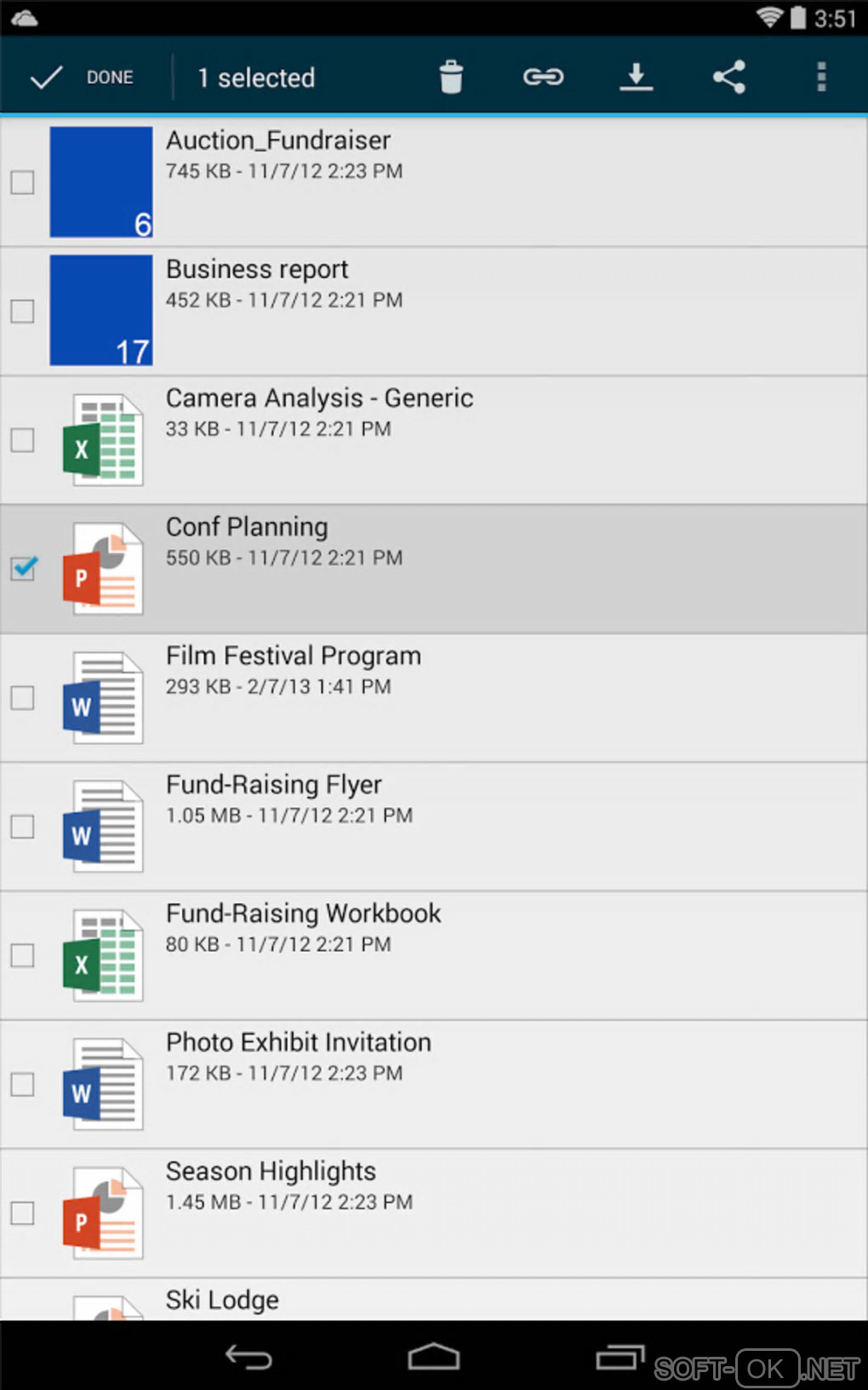Tap the Android back navigation icon
Viewport: 868px width, 1390px height.
pyautogui.click(x=248, y=1357)
